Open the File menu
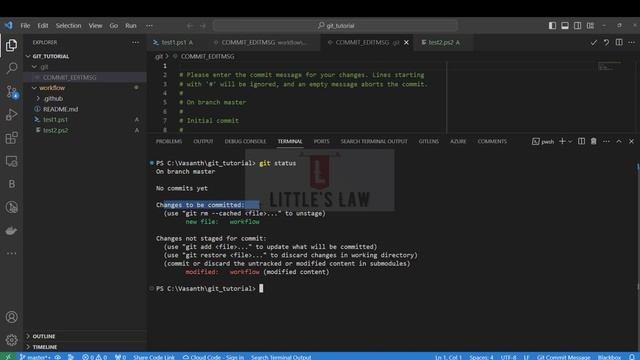The width and height of the screenshot is (640, 360). tap(25, 26)
